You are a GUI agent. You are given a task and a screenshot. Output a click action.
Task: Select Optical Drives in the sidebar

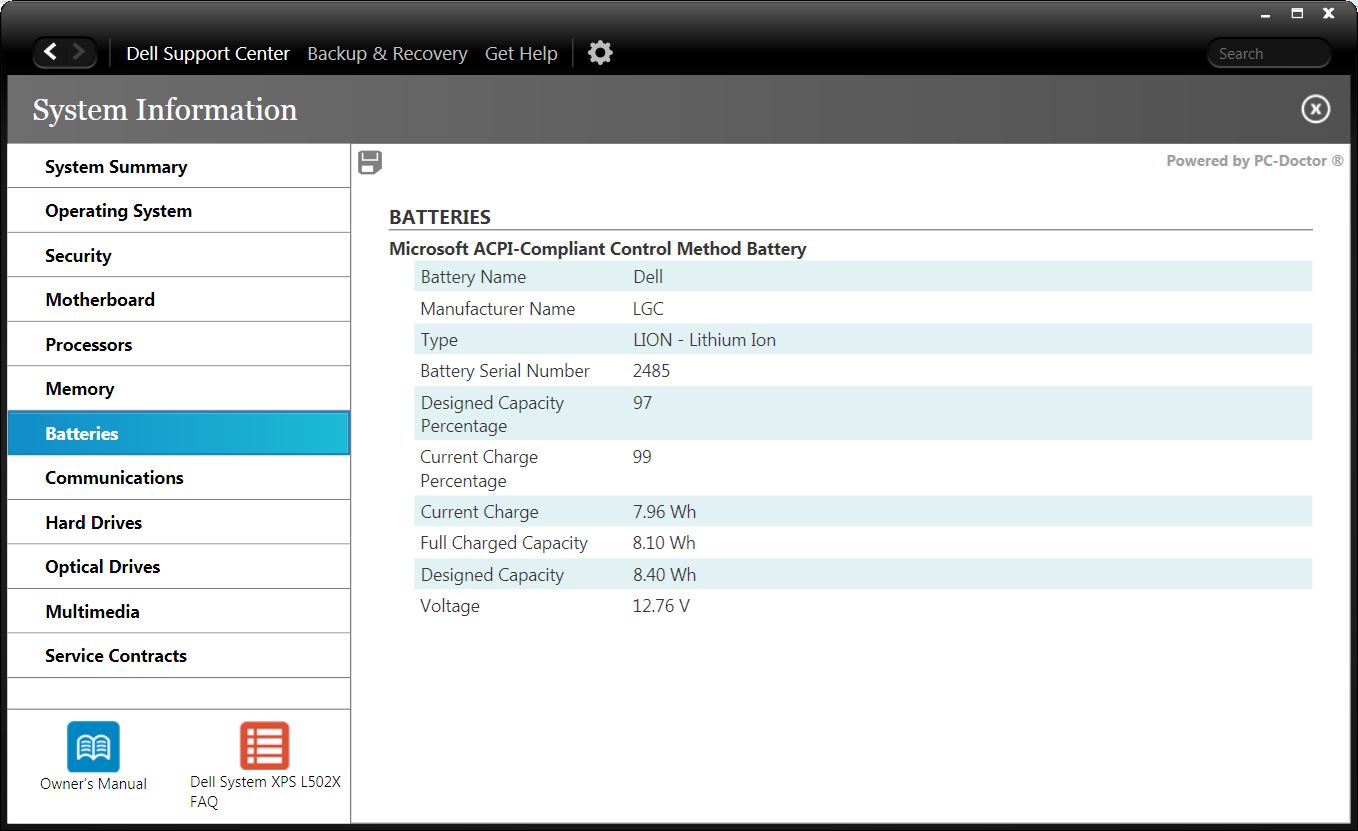(x=179, y=567)
